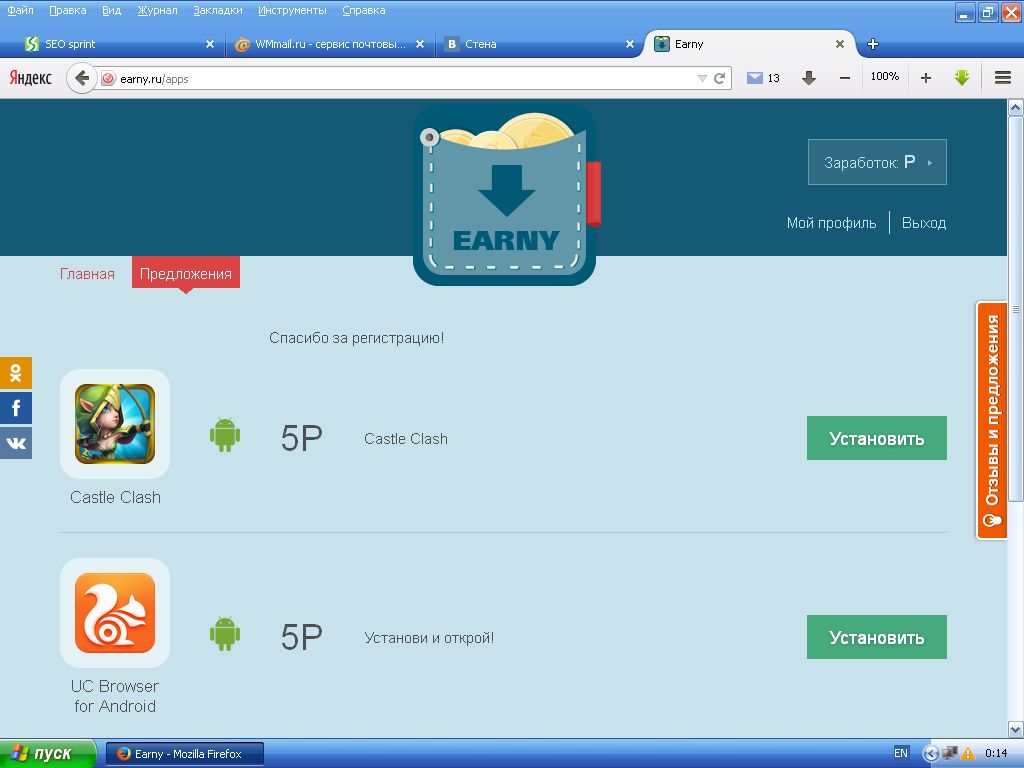Image resolution: width=1024 pixels, height=768 pixels.
Task: Click the 0:14 taskbar clock
Action: 996,753
